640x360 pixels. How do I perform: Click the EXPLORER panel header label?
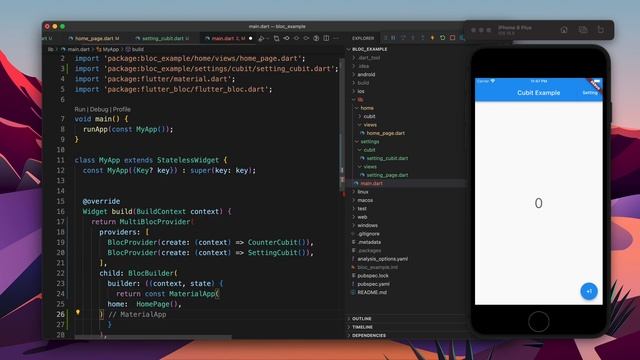point(363,38)
